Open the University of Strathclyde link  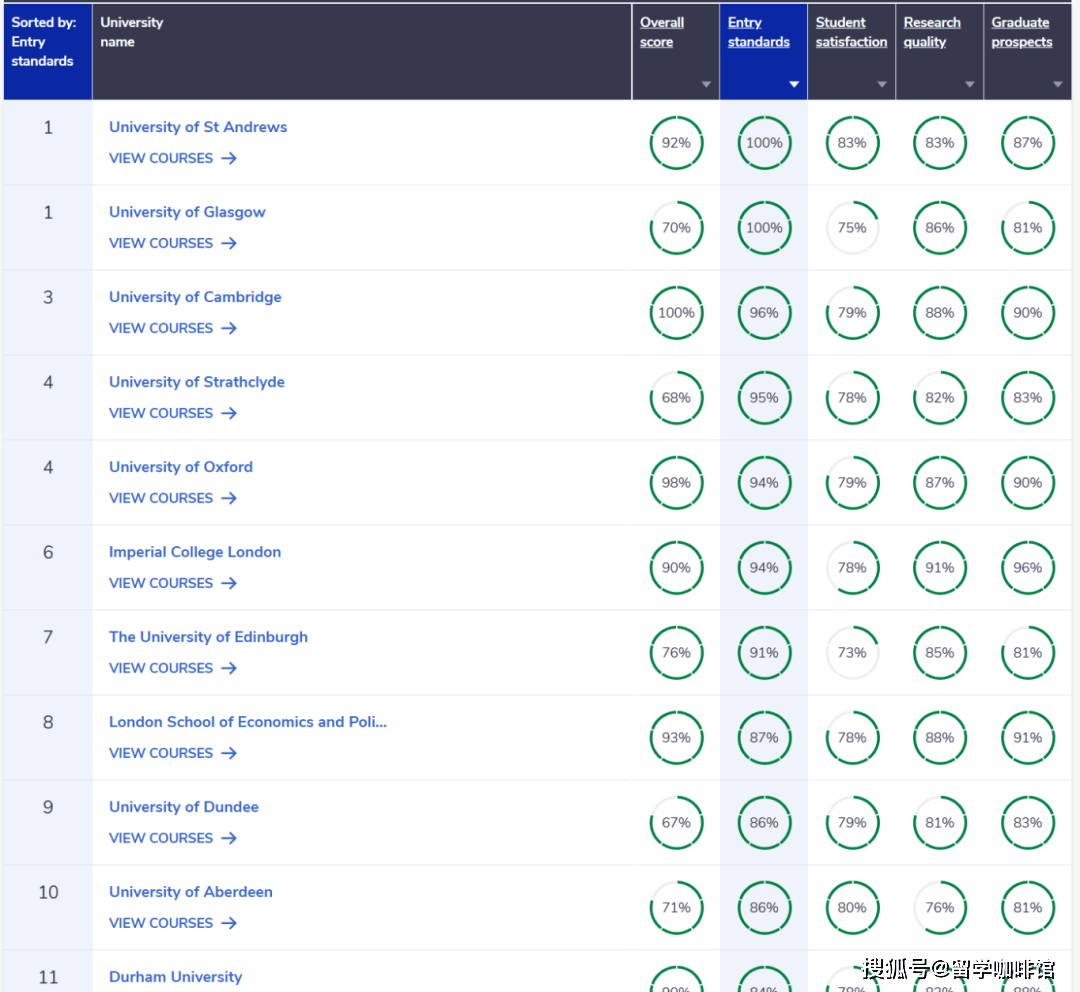point(197,382)
